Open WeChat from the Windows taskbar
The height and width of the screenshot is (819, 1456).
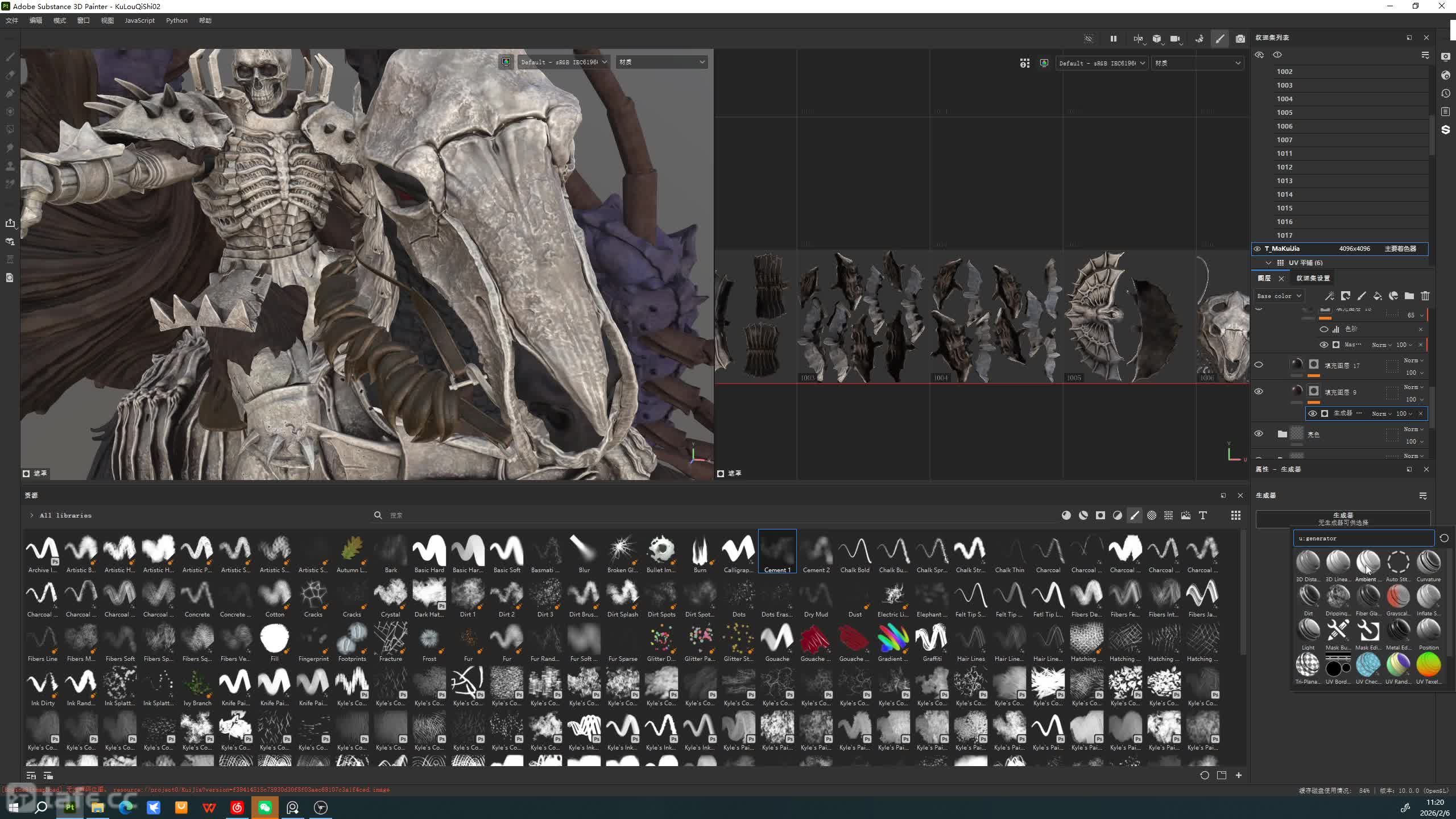[265, 807]
